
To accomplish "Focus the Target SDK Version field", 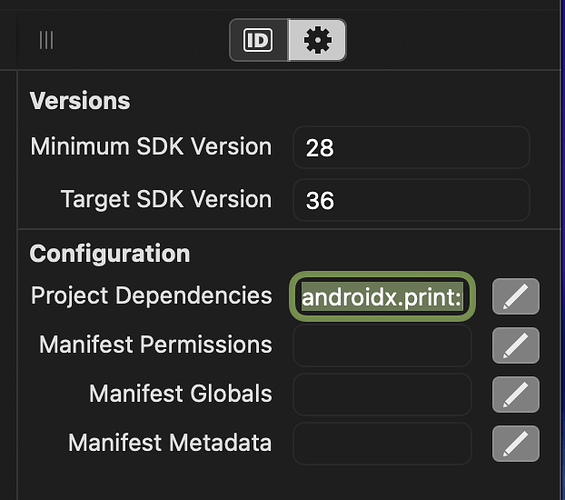I will pyautogui.click(x=411, y=200).
